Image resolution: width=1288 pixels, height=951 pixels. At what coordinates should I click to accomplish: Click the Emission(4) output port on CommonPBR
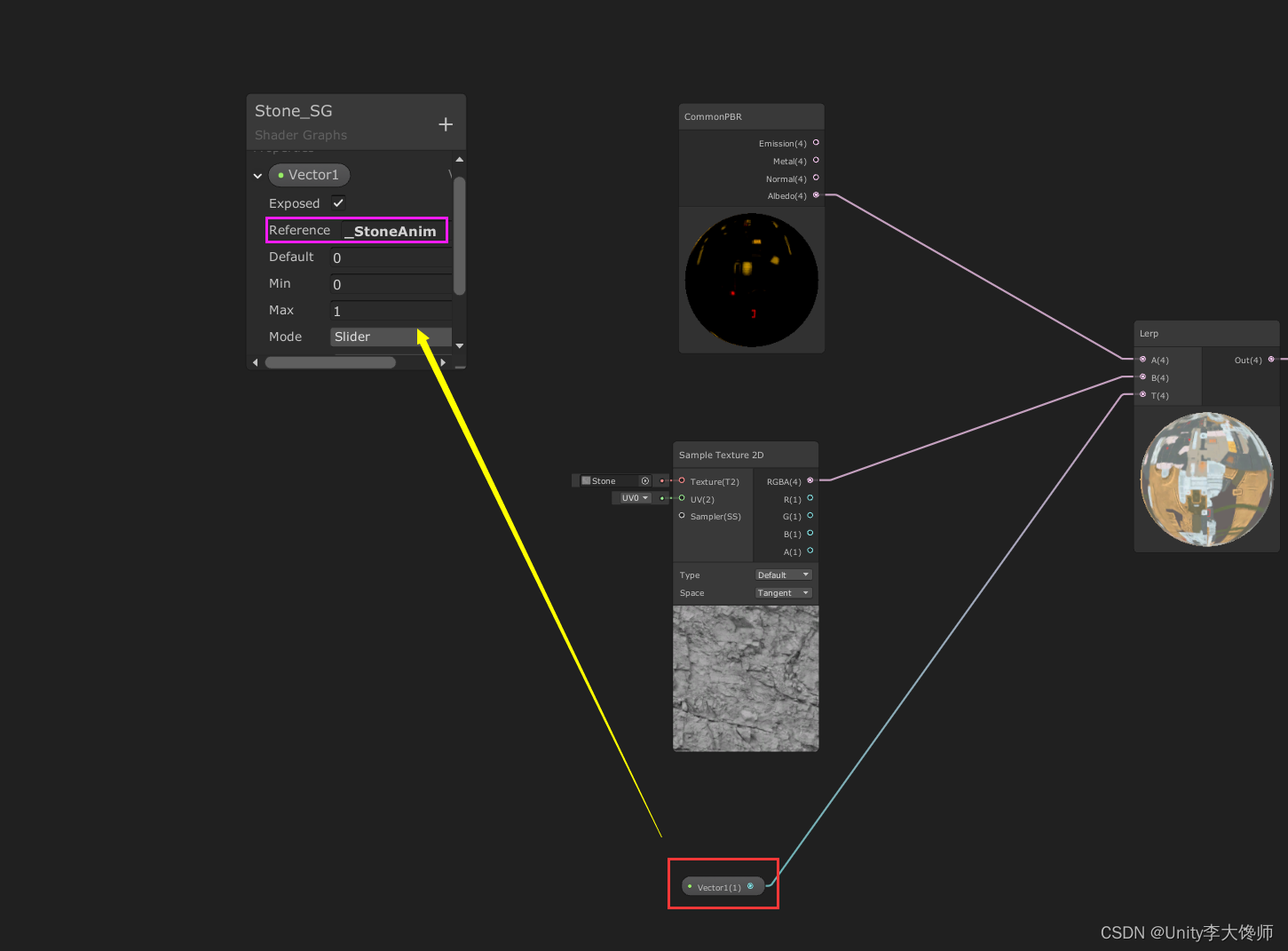coord(816,142)
